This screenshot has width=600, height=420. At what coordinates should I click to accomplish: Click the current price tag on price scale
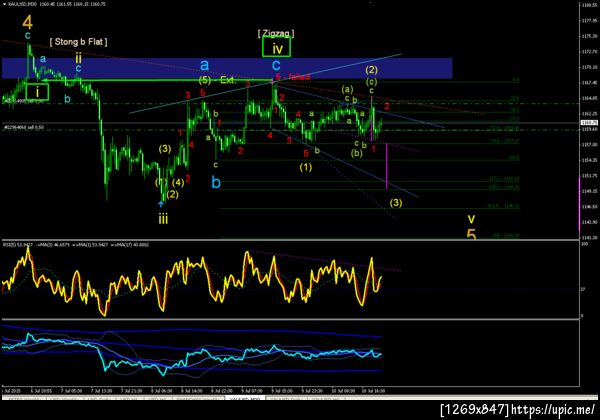click(x=589, y=122)
